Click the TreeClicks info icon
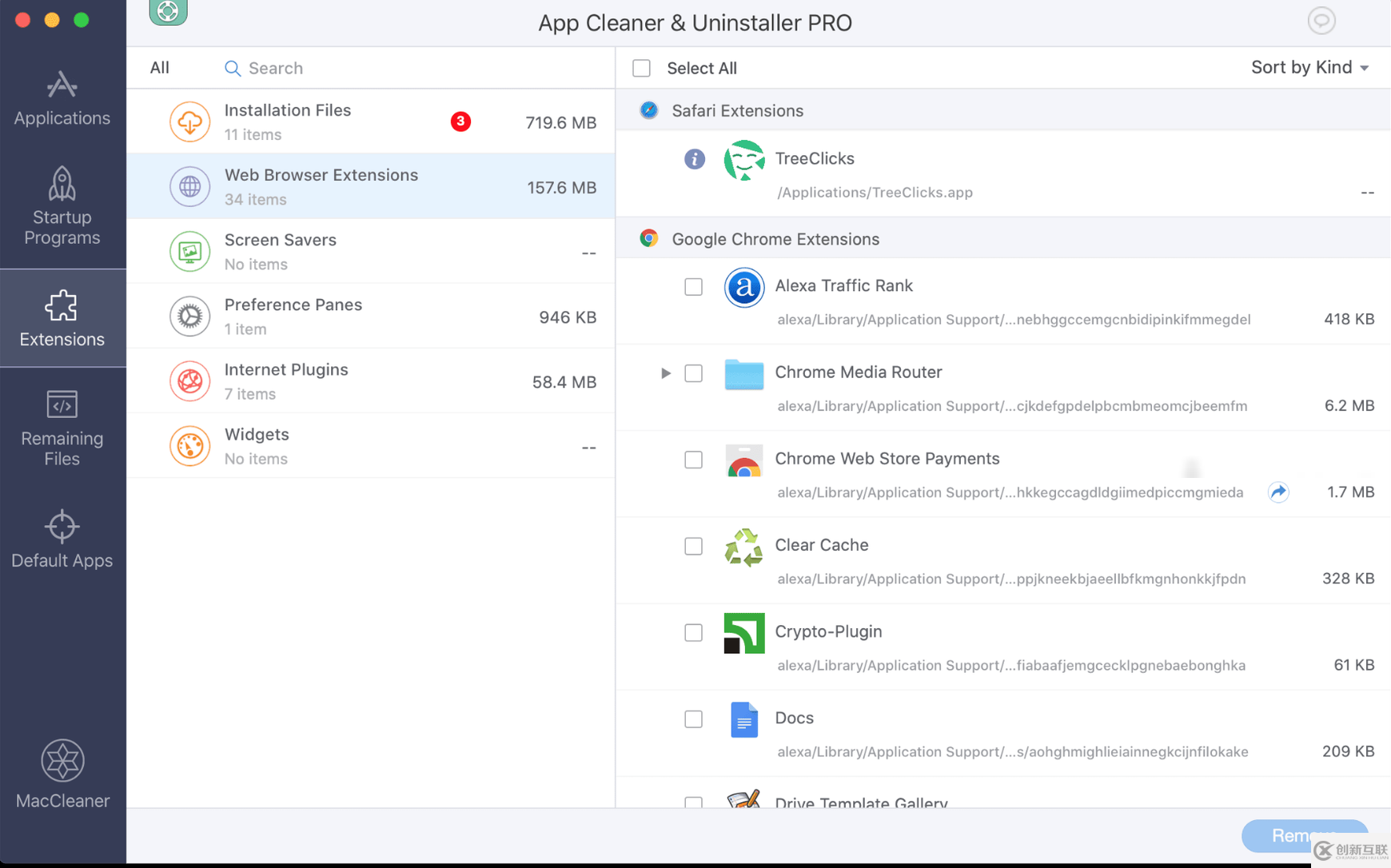Screen dimensions: 1391x868 click(694, 159)
